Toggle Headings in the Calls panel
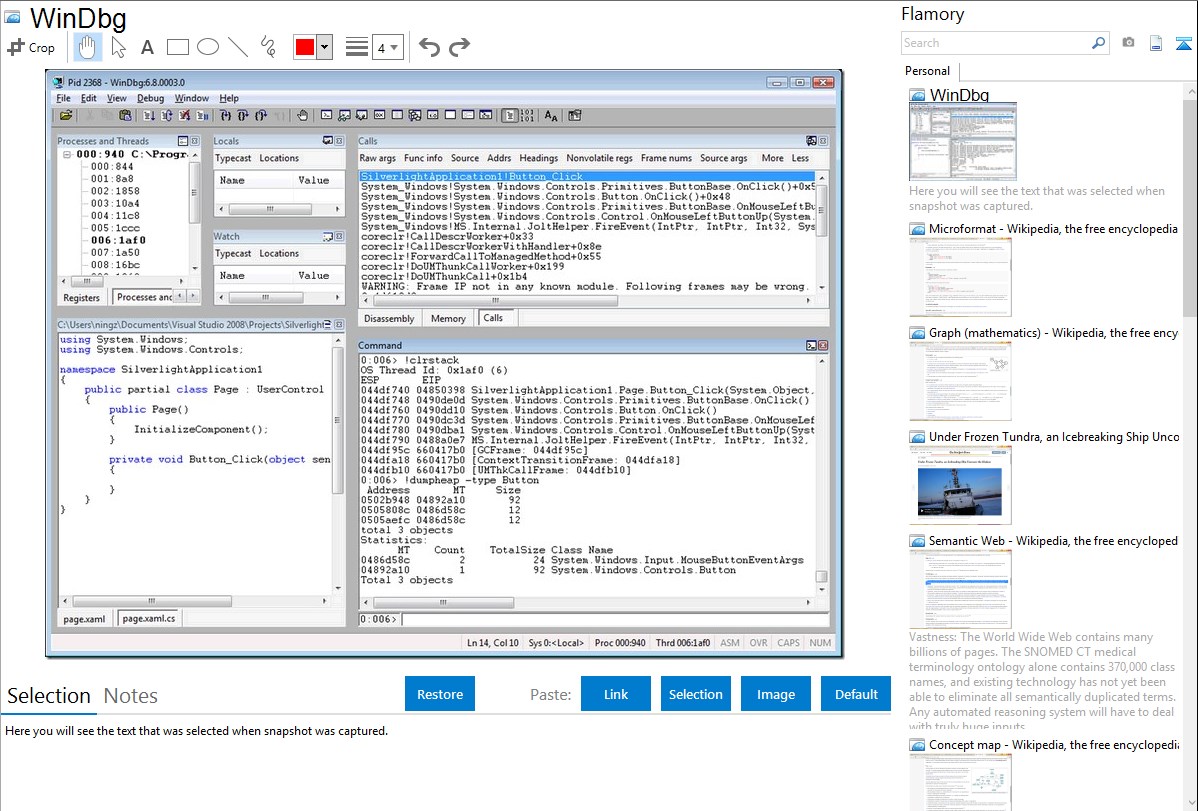This screenshot has height=811, width=1198. pyautogui.click(x=539, y=158)
